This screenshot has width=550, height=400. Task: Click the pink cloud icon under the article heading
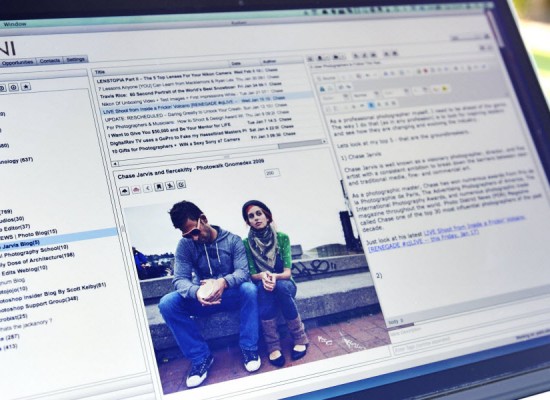136,189
